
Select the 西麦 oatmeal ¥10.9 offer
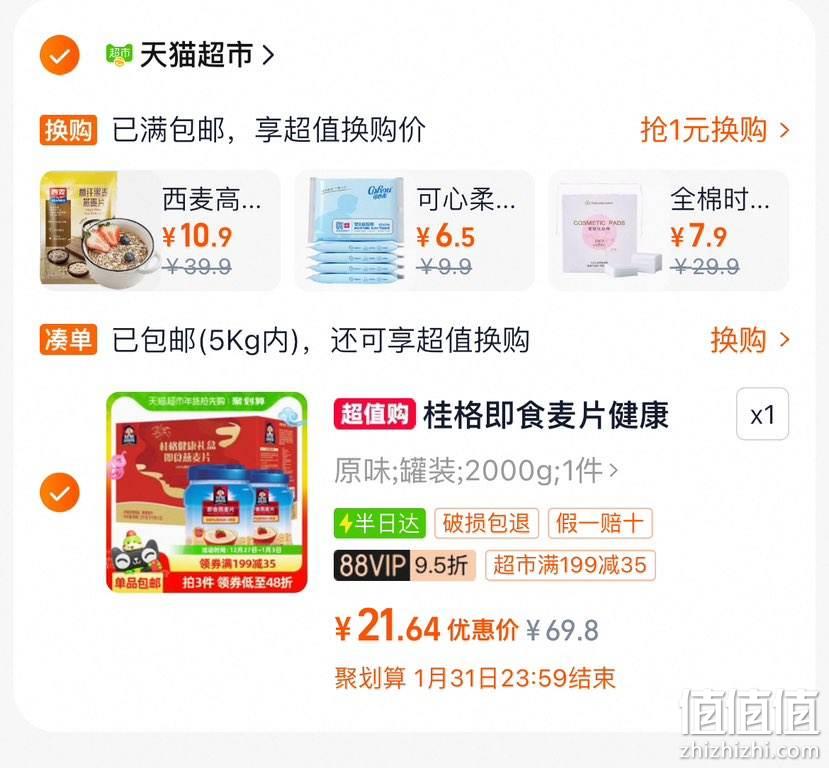point(160,230)
